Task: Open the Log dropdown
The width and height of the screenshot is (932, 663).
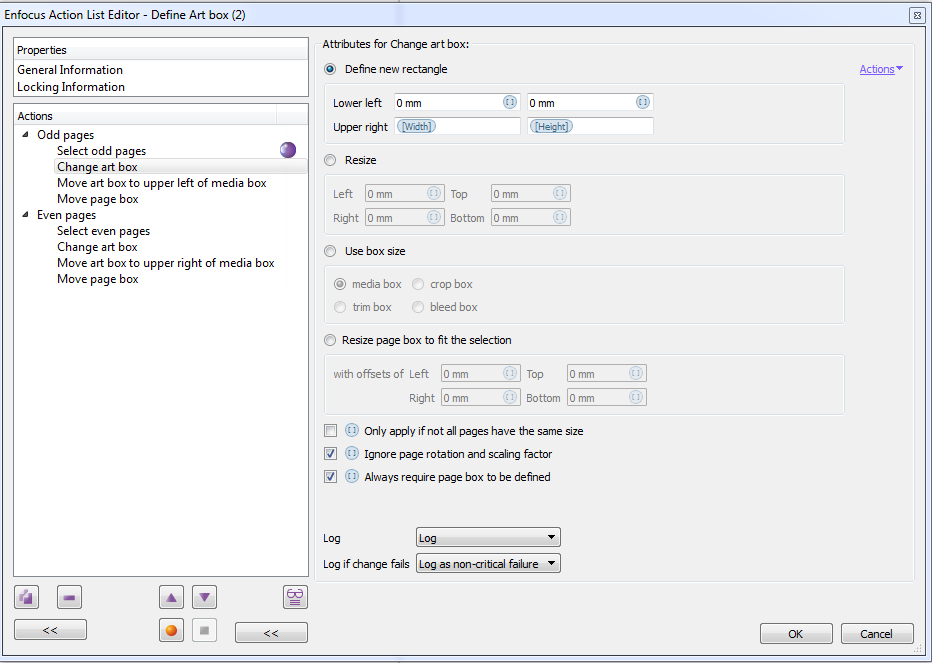Action: tap(488, 538)
